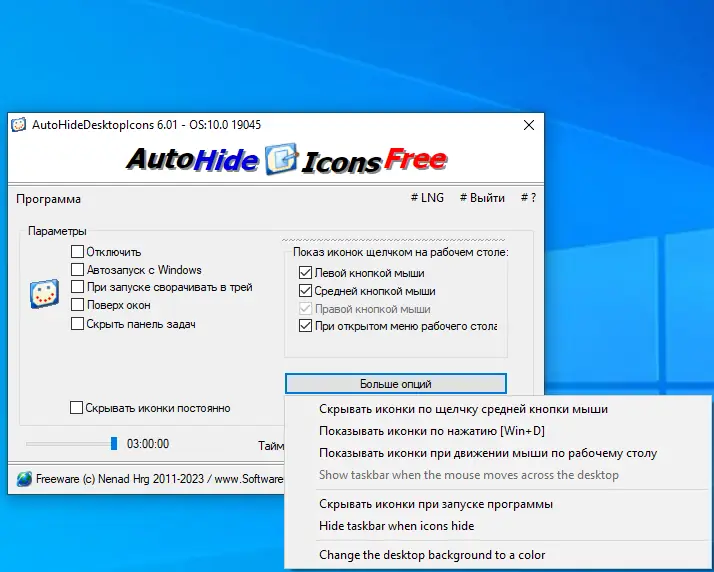
Task: Click the timer slider track left part
Action: click(68, 444)
